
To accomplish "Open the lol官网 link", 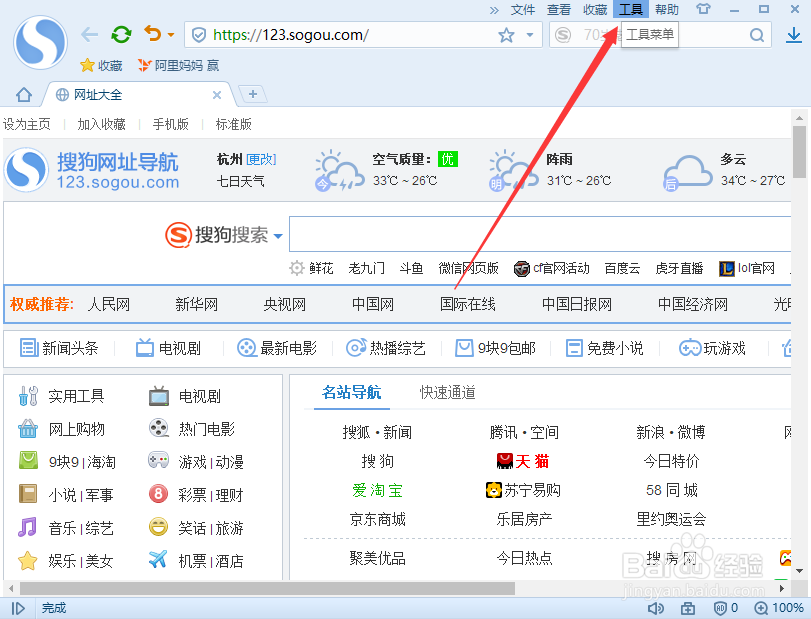I will [x=747, y=268].
